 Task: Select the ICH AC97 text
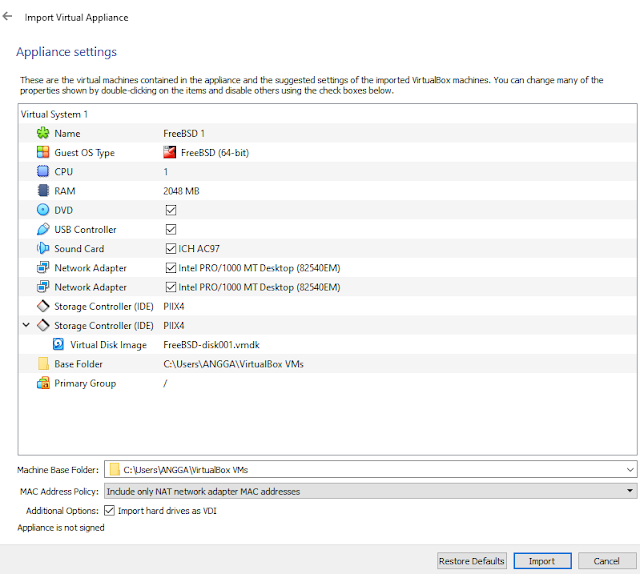coord(199,248)
